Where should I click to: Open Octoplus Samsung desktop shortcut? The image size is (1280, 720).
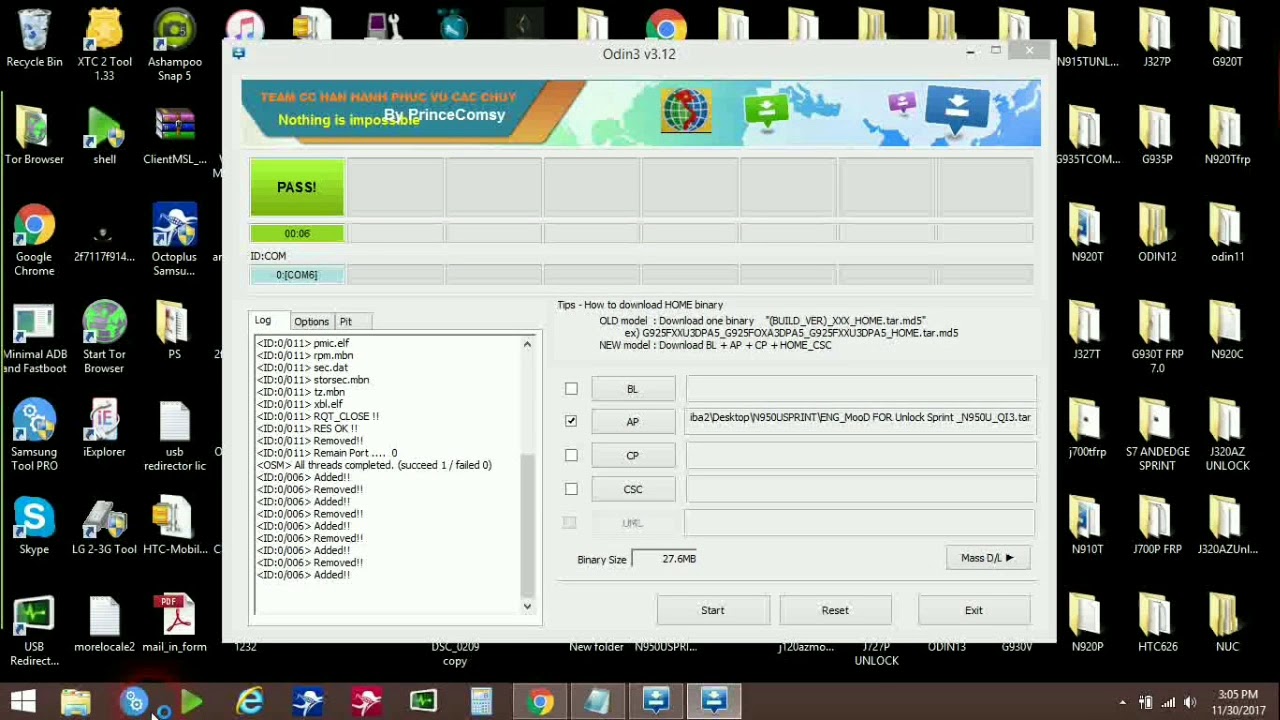(175, 241)
